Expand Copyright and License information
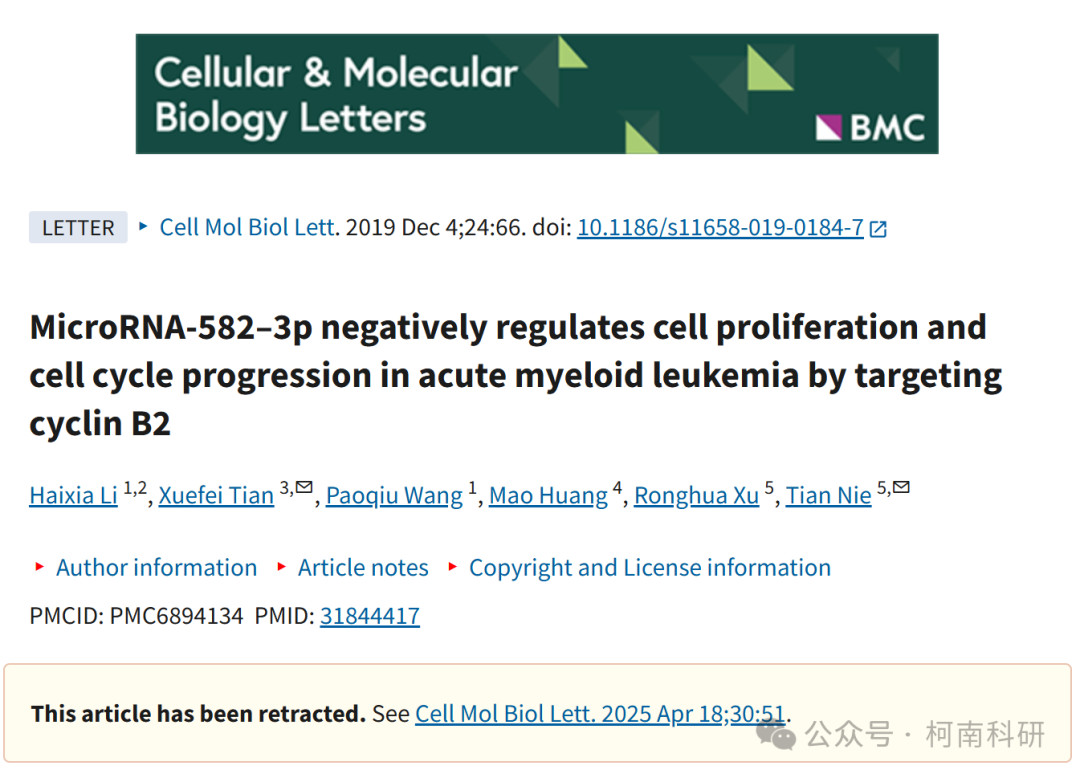Screen dimensions: 1080x778 point(650,567)
